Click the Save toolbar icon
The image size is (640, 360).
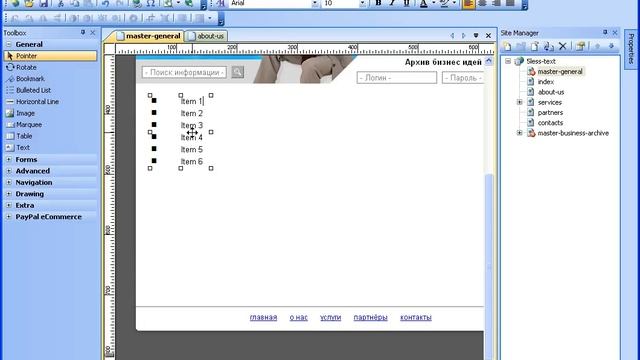(43, 3)
